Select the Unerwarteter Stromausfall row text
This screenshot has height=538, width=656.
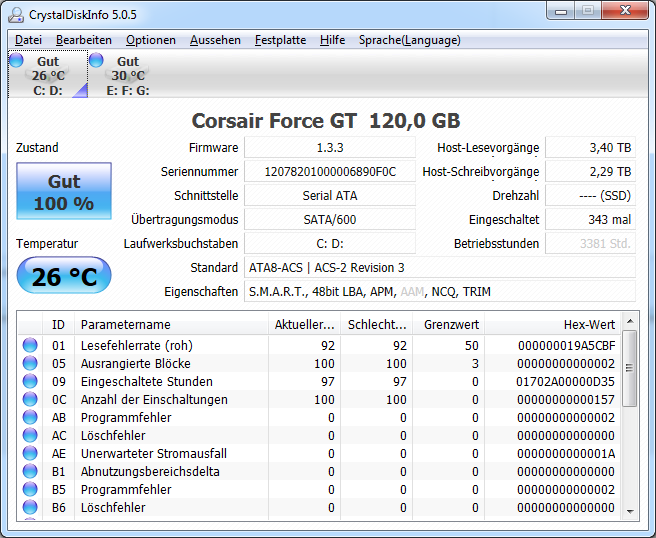point(154,453)
